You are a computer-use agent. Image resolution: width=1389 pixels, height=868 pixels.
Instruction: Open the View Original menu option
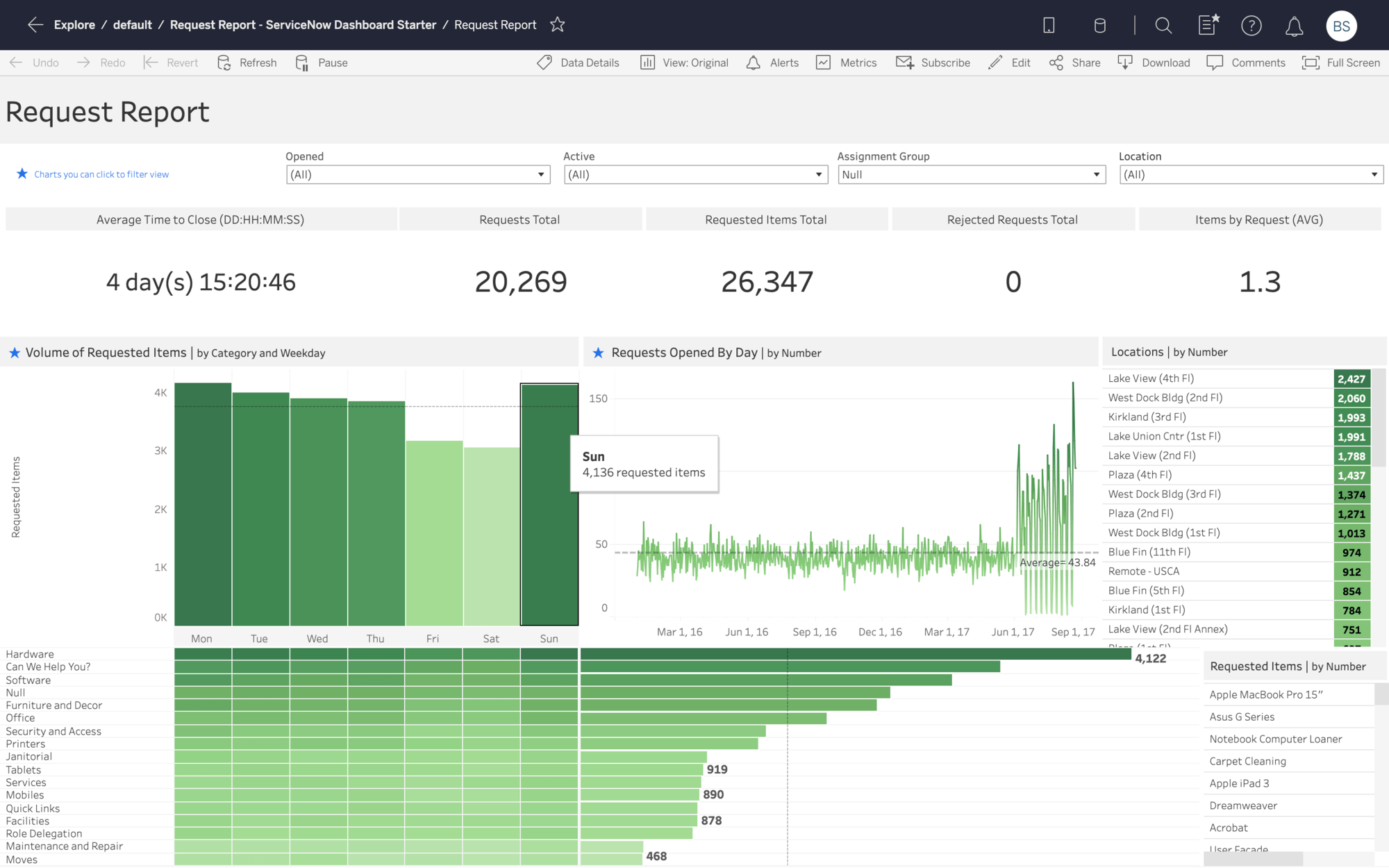click(x=684, y=62)
